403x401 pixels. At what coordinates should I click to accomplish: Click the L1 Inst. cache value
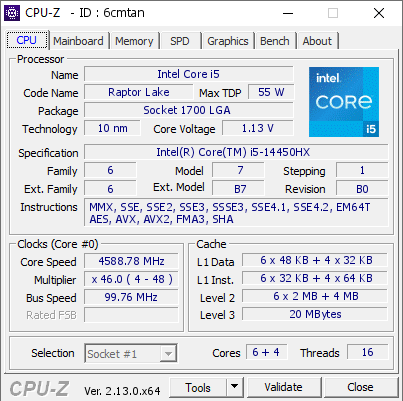coord(315,278)
